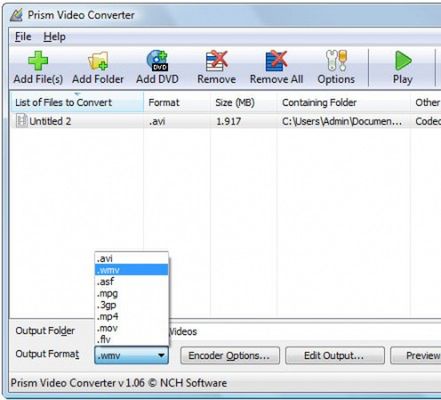Choose highlighted .wmv in the format list

[132, 270]
